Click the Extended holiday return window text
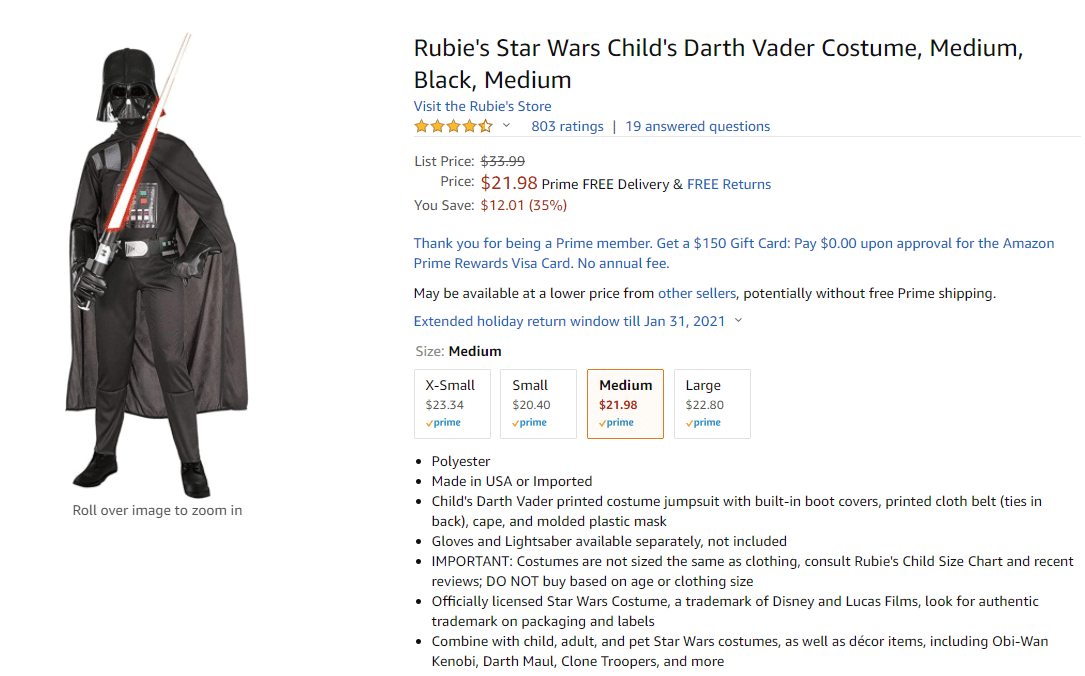 (569, 321)
